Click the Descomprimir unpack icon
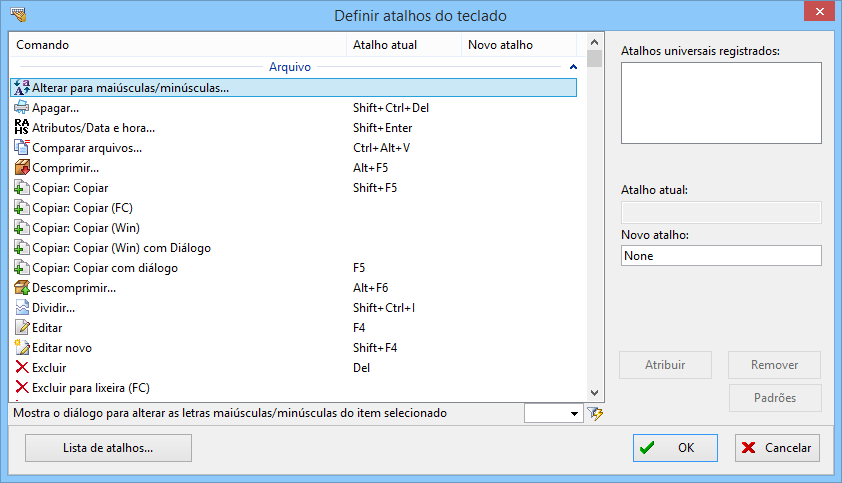This screenshot has width=842, height=483. pyautogui.click(x=21, y=287)
